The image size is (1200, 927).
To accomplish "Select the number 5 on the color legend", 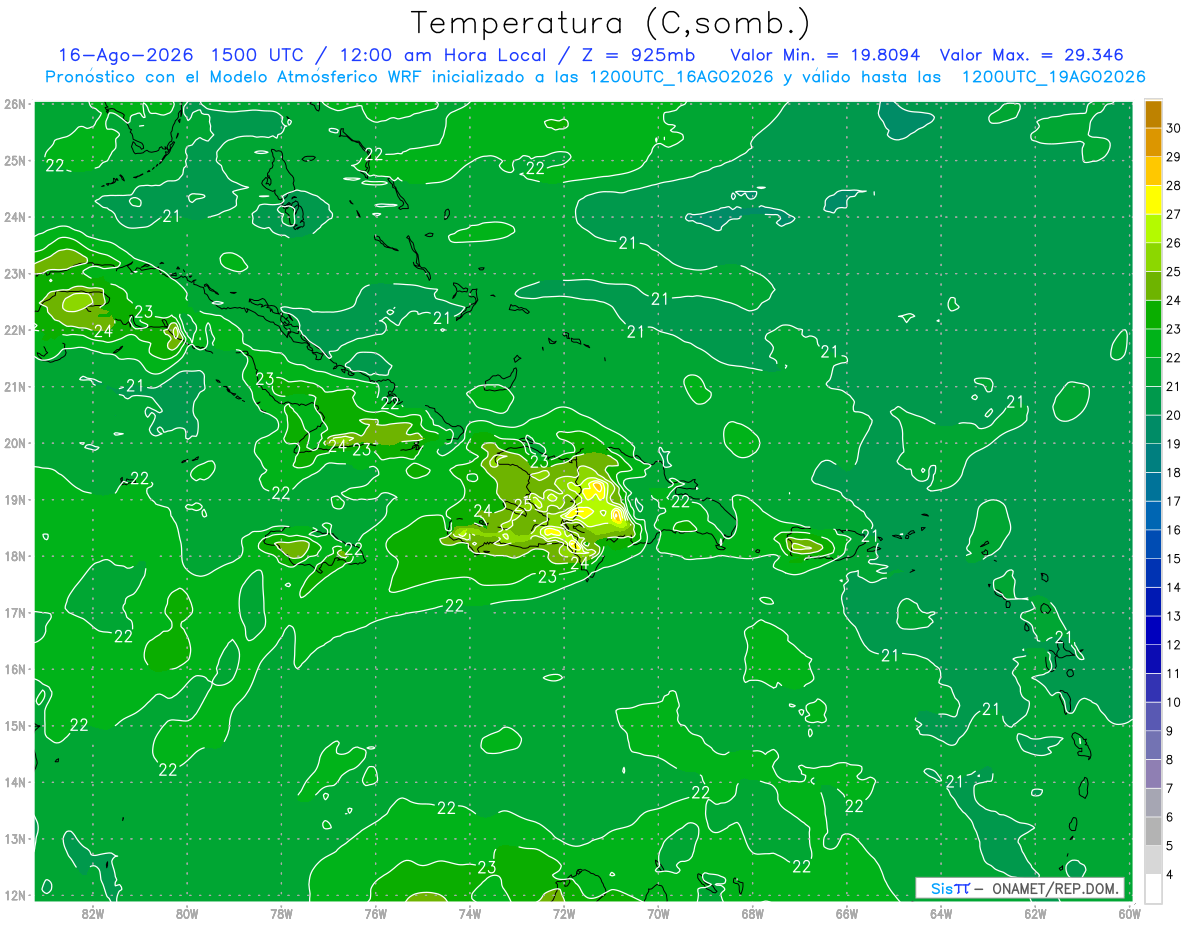I will (1171, 846).
